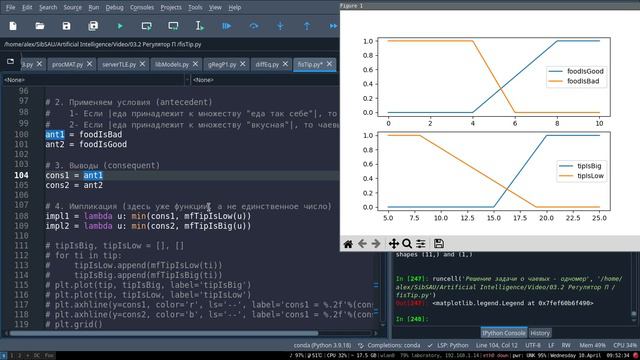The width and height of the screenshot is (640, 360).
Task: Click Completions: conda status entry
Action: (x=390, y=345)
